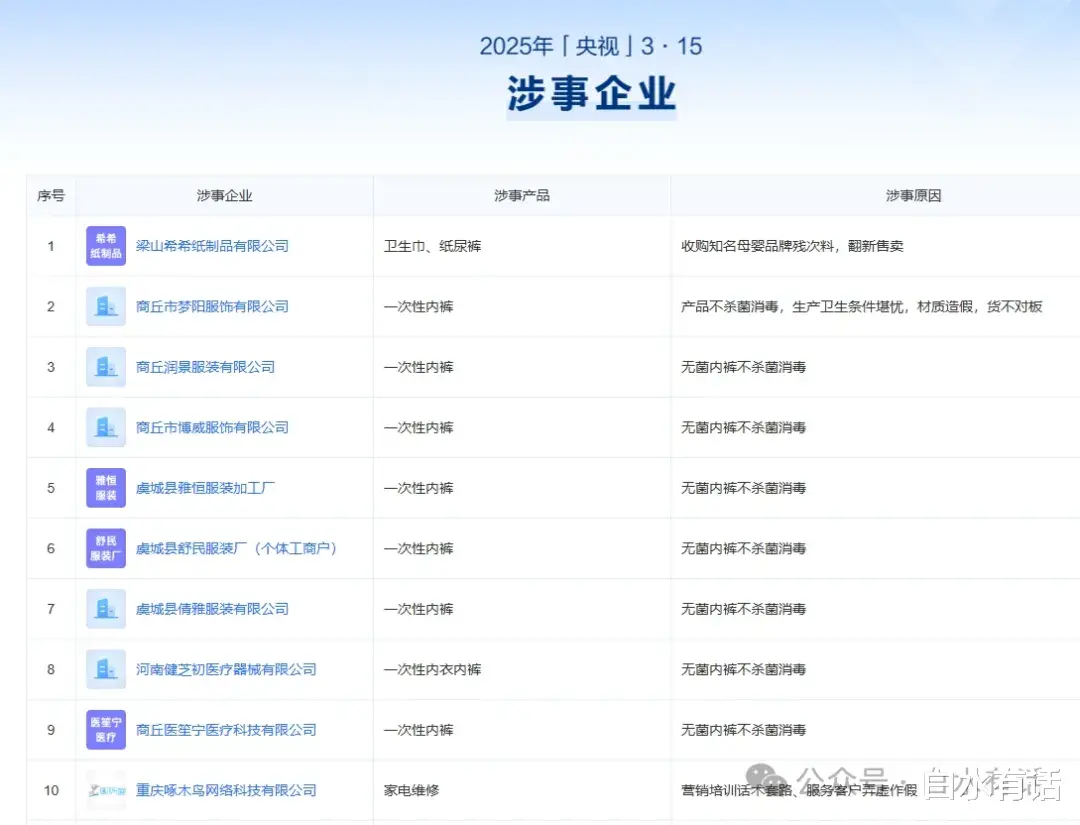Open the 商丘市梦阳服饰有限公司 company link
Image resolution: width=1080 pixels, height=825 pixels.
pos(212,306)
